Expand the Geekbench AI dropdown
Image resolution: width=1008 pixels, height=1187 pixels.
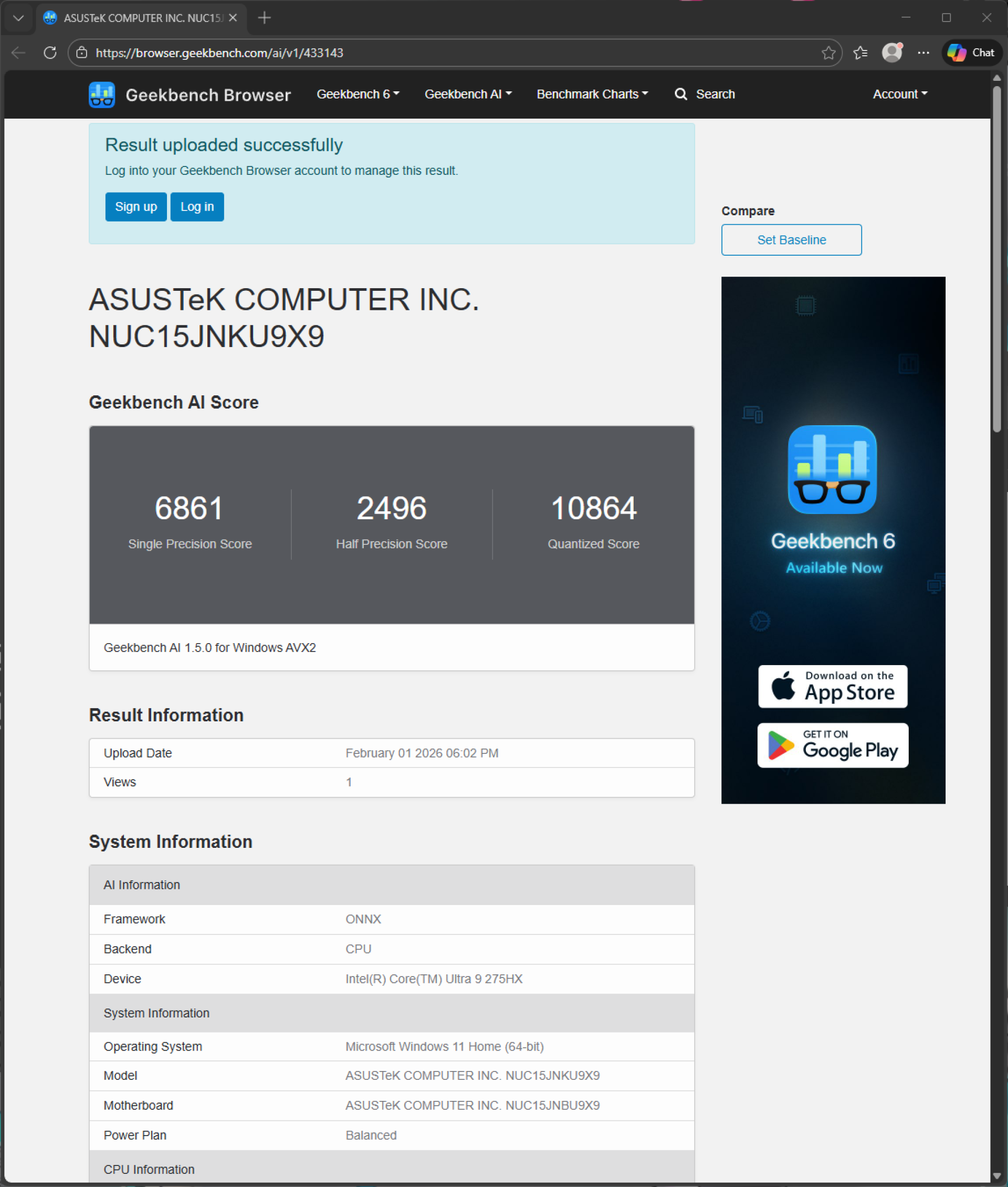tap(467, 94)
